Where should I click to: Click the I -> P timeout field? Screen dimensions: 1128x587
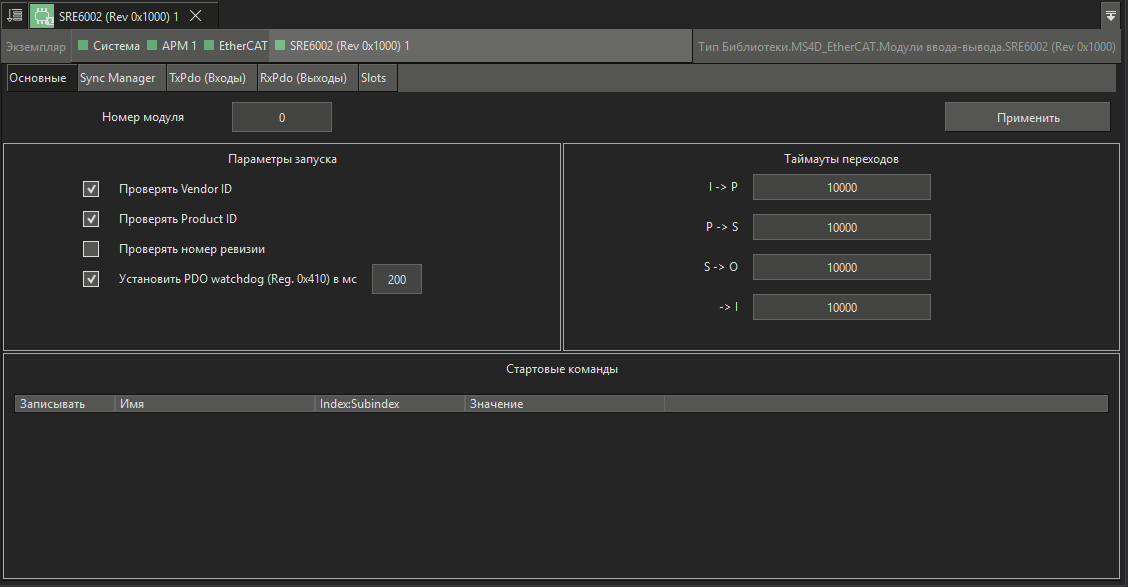(x=842, y=187)
